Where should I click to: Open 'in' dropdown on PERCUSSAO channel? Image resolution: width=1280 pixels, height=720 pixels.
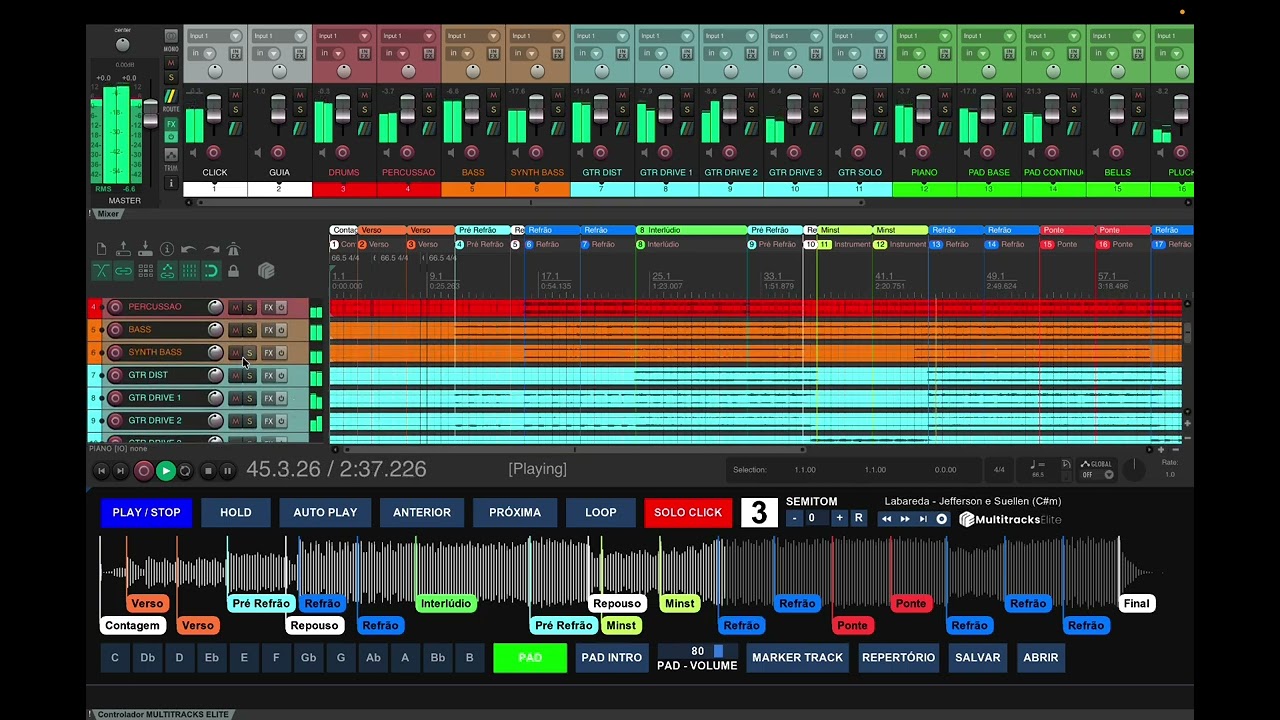(x=396, y=53)
